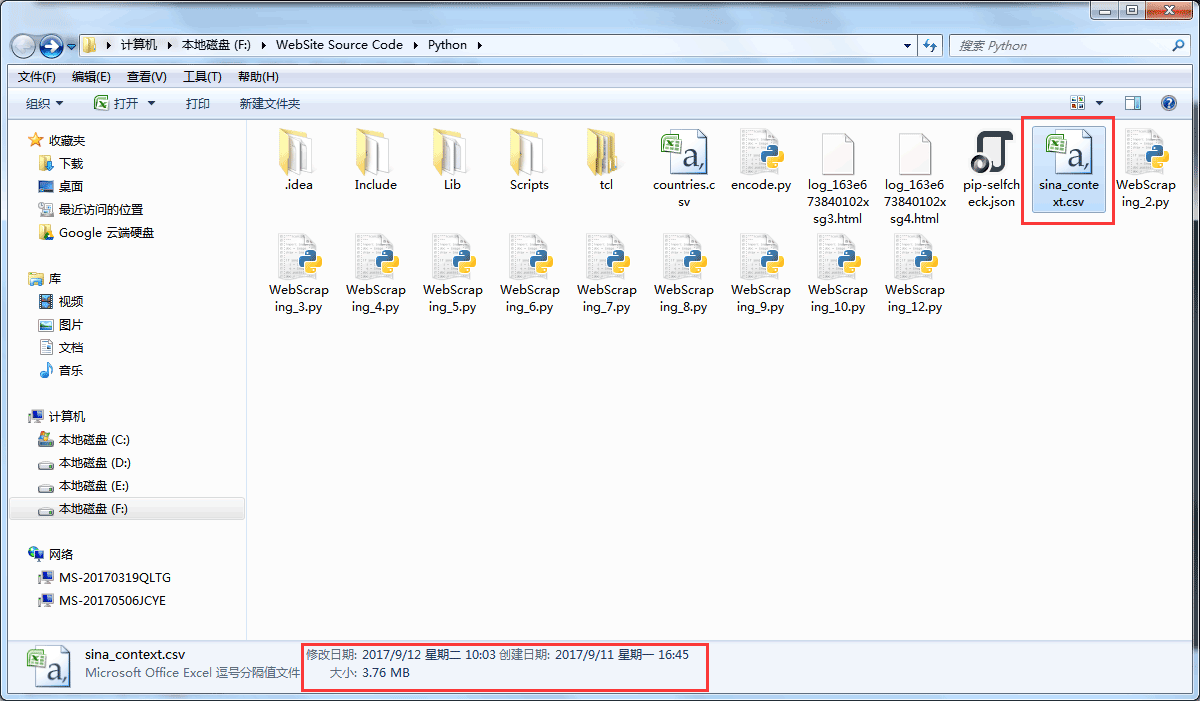Viewport: 1200px width, 701px height.
Task: Click the refresh button beside address bar
Action: (x=930, y=45)
